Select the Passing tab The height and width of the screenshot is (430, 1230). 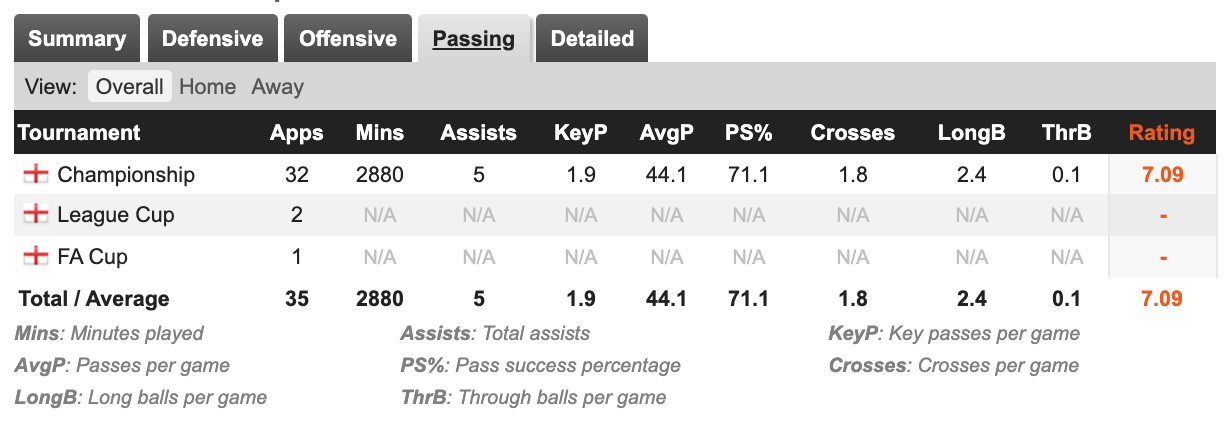(x=473, y=39)
